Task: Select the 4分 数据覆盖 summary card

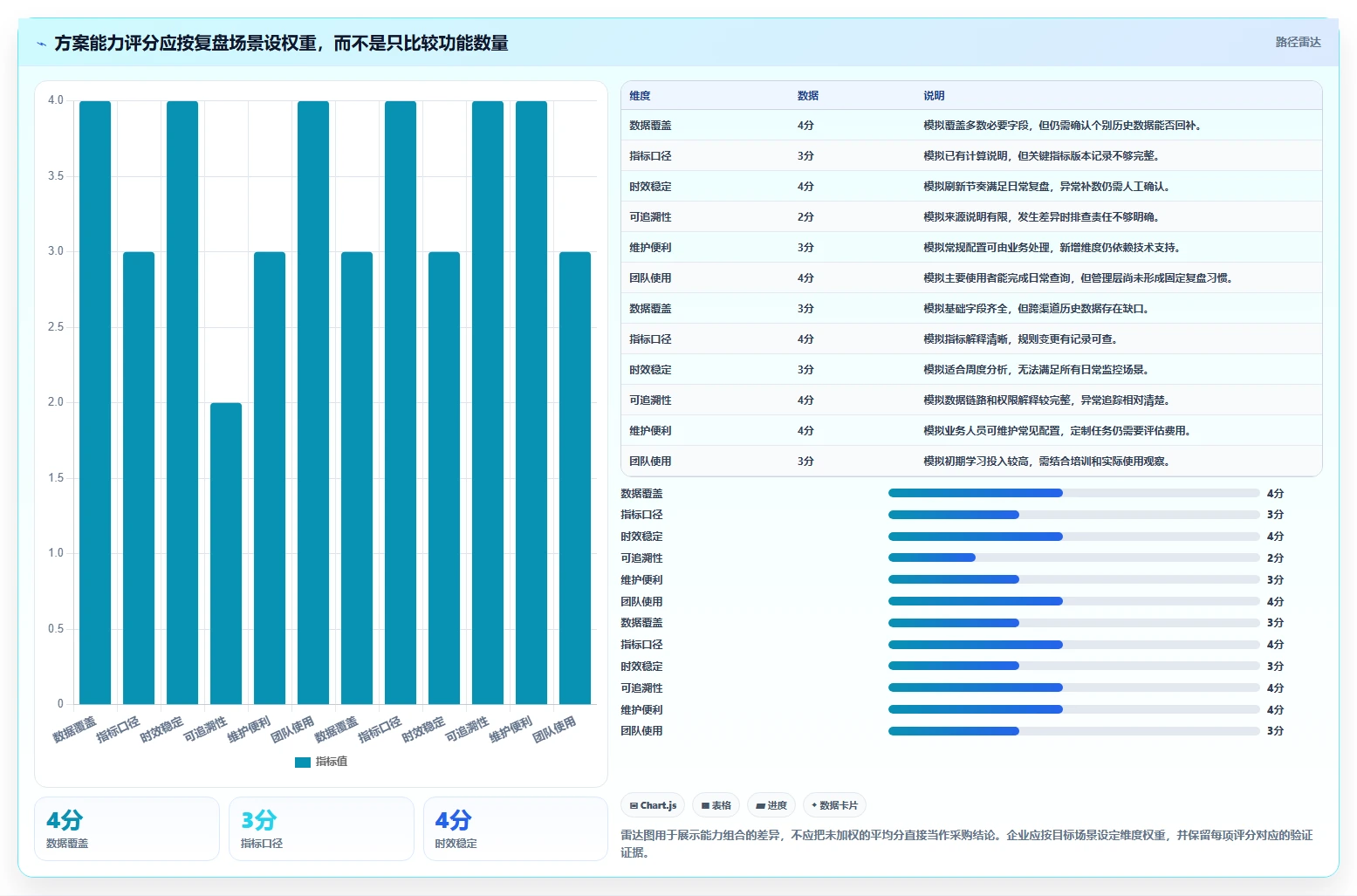Action: coord(127,829)
